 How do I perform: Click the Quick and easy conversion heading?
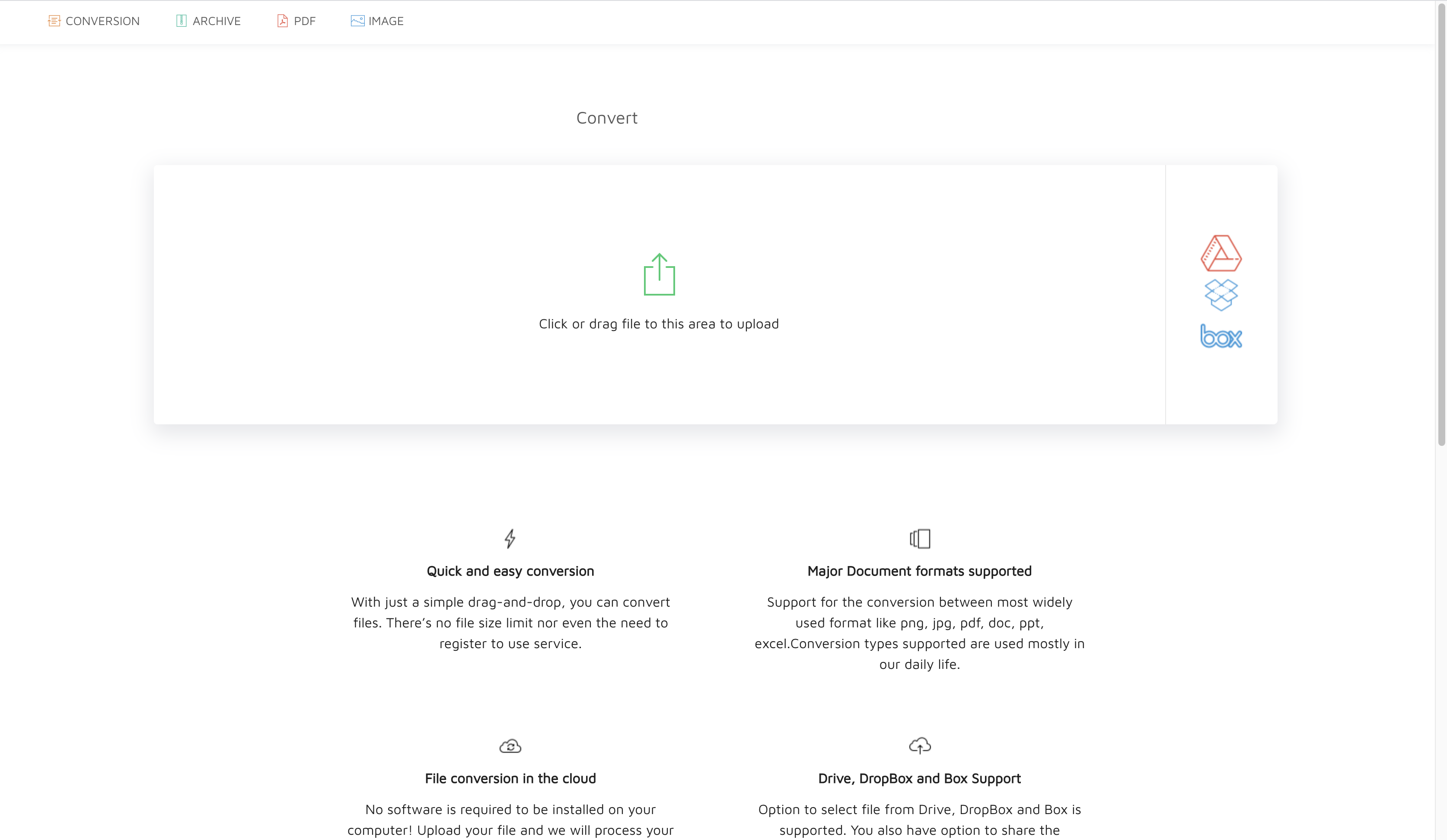click(x=510, y=571)
